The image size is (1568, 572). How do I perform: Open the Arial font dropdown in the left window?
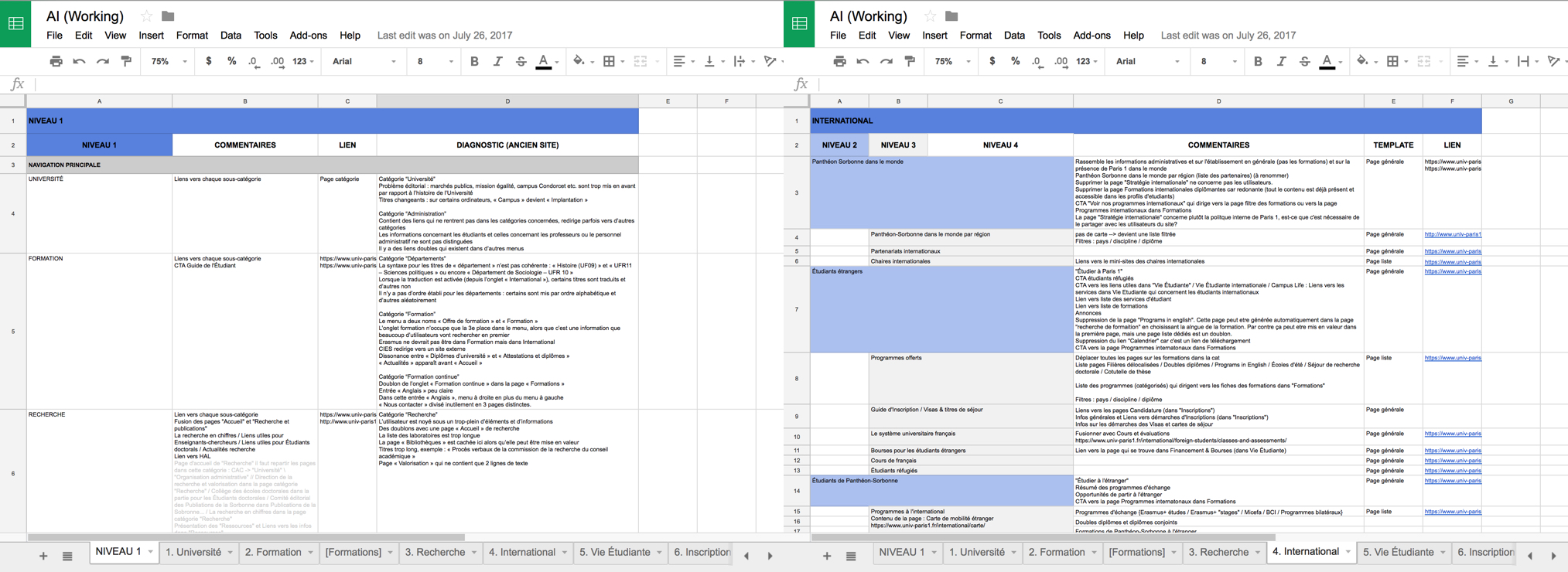tap(364, 61)
